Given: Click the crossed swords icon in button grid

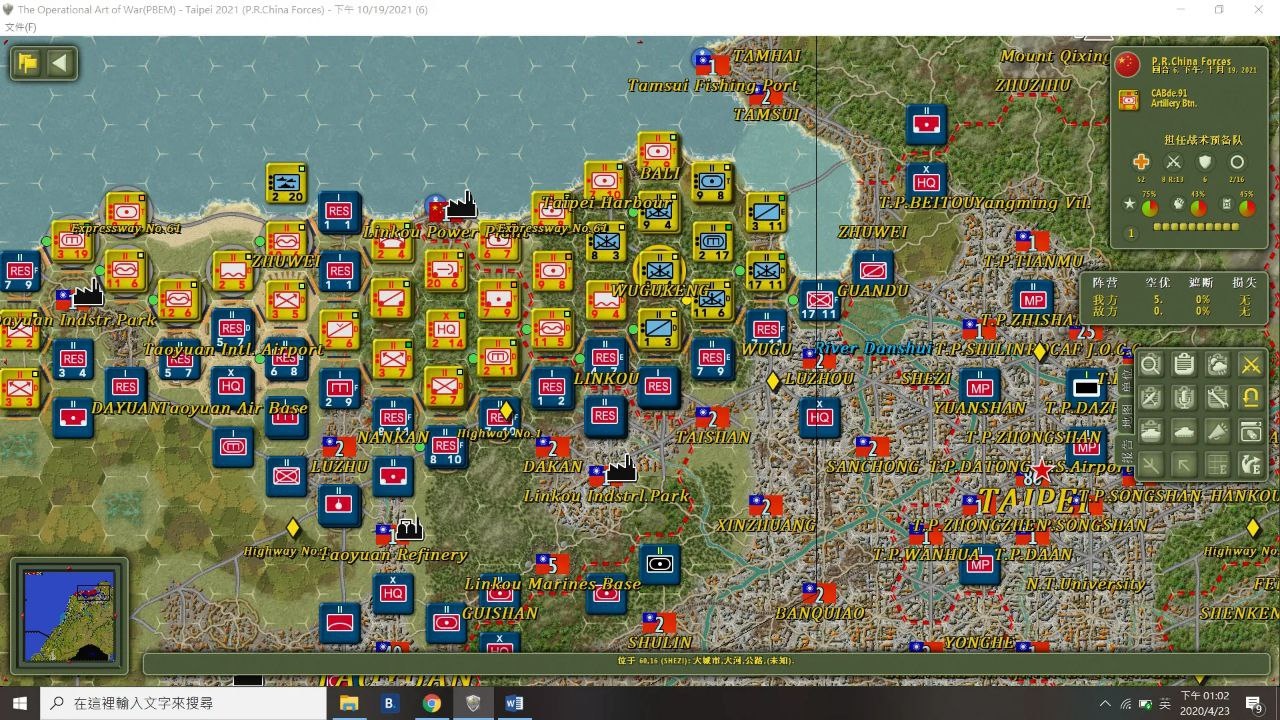Looking at the screenshot, I should (1250, 366).
